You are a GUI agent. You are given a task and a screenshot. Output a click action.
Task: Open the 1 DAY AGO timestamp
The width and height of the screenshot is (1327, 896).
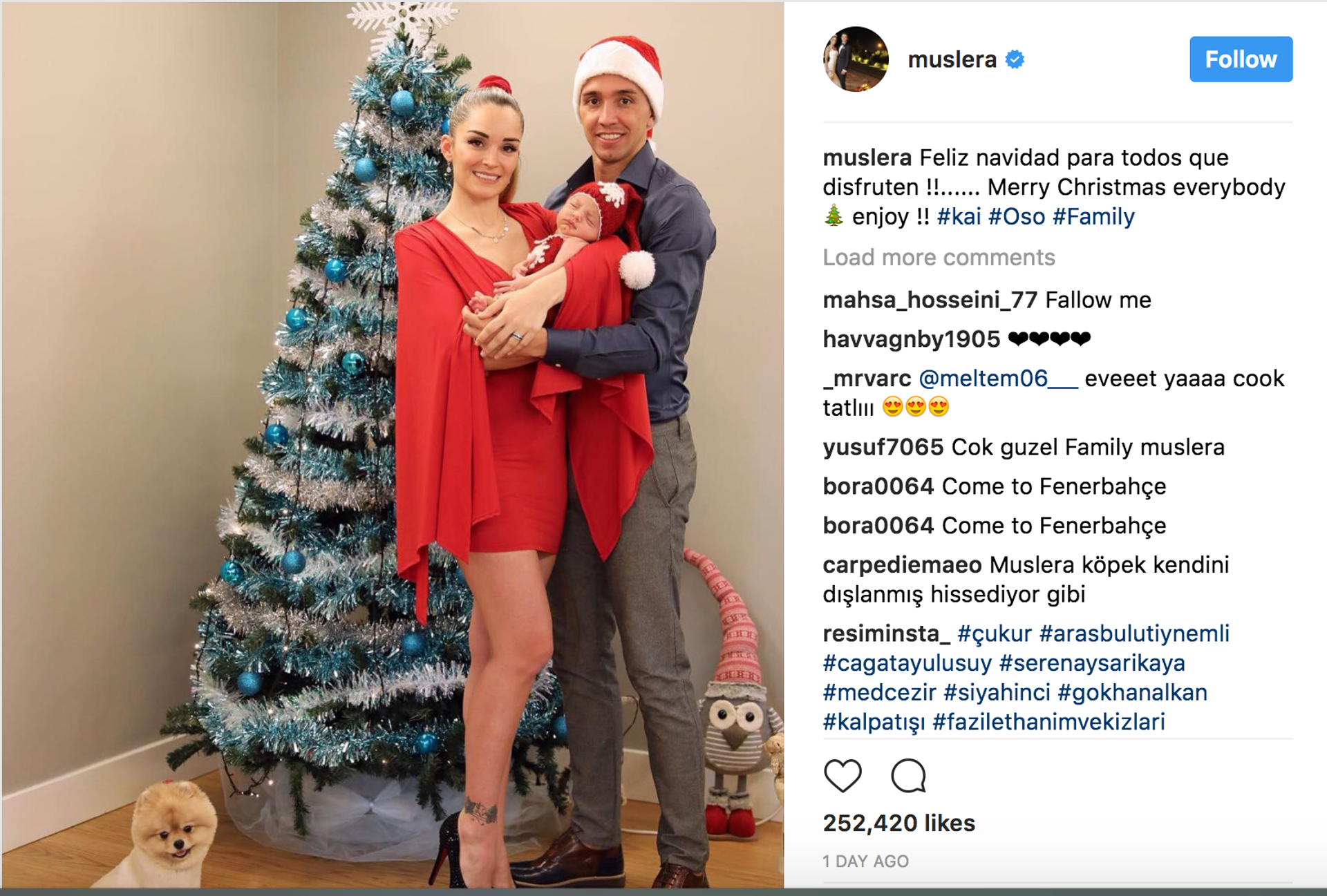pos(865,861)
